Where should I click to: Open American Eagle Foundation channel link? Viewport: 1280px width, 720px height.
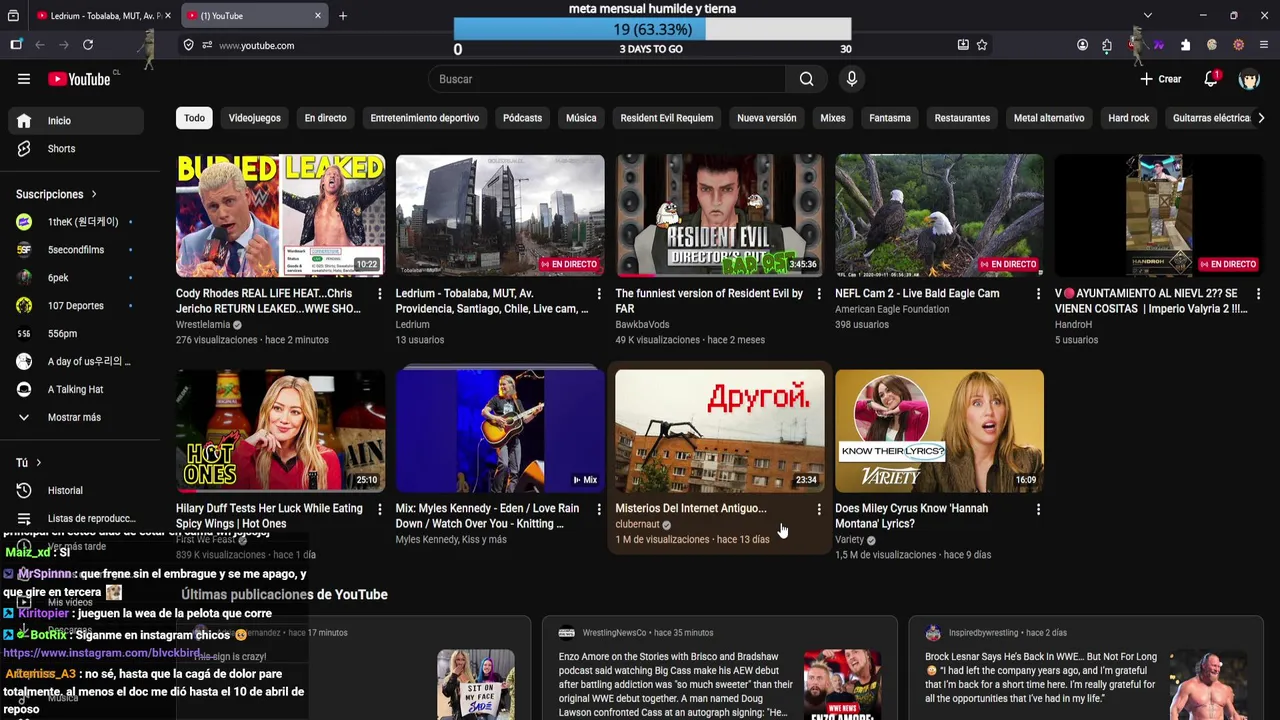892,309
